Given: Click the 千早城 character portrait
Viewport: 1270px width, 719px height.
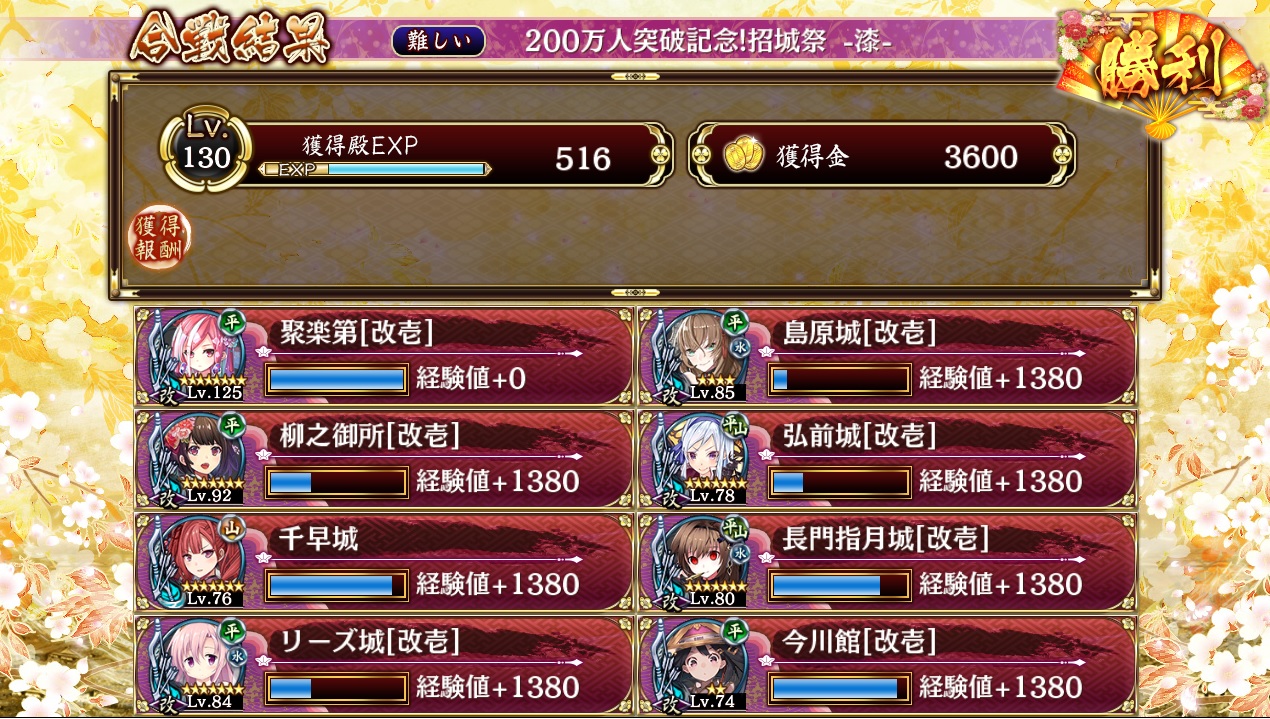Looking at the screenshot, I should [x=201, y=558].
